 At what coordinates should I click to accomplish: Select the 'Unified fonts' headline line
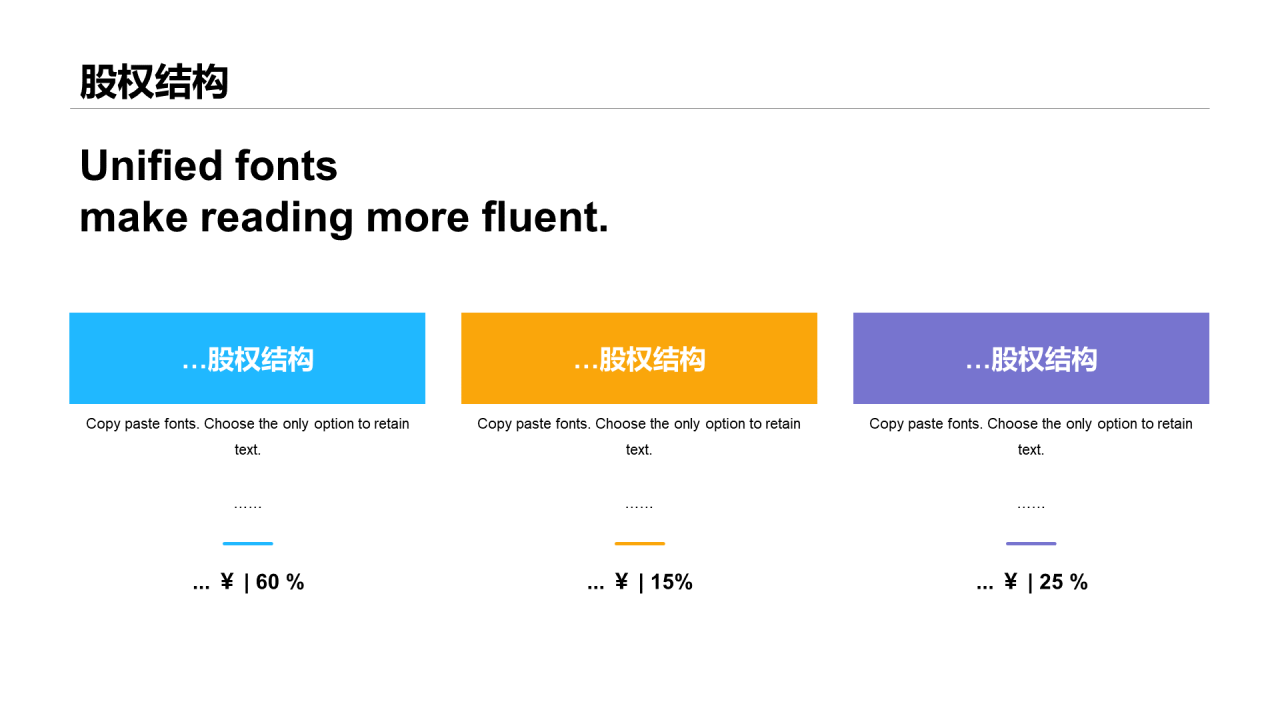(209, 166)
